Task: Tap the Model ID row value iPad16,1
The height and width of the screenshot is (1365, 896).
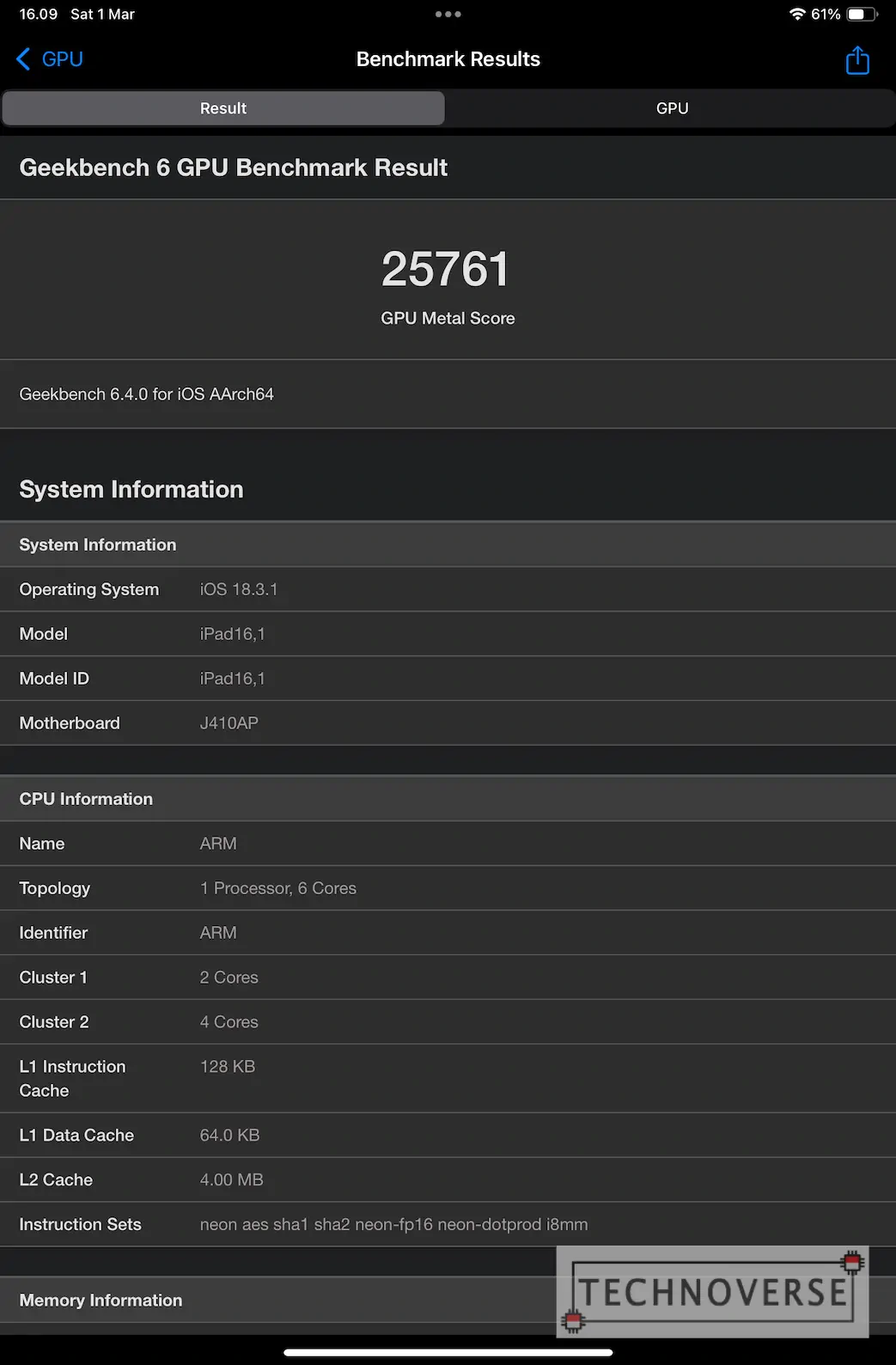Action: pos(233,679)
